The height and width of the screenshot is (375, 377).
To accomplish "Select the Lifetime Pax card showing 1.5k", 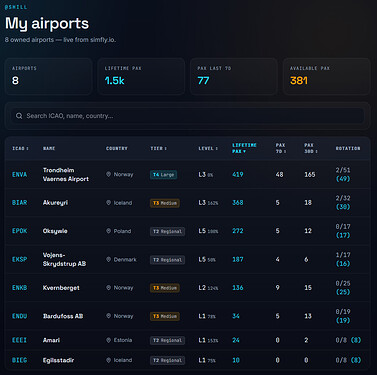I will click(141, 76).
